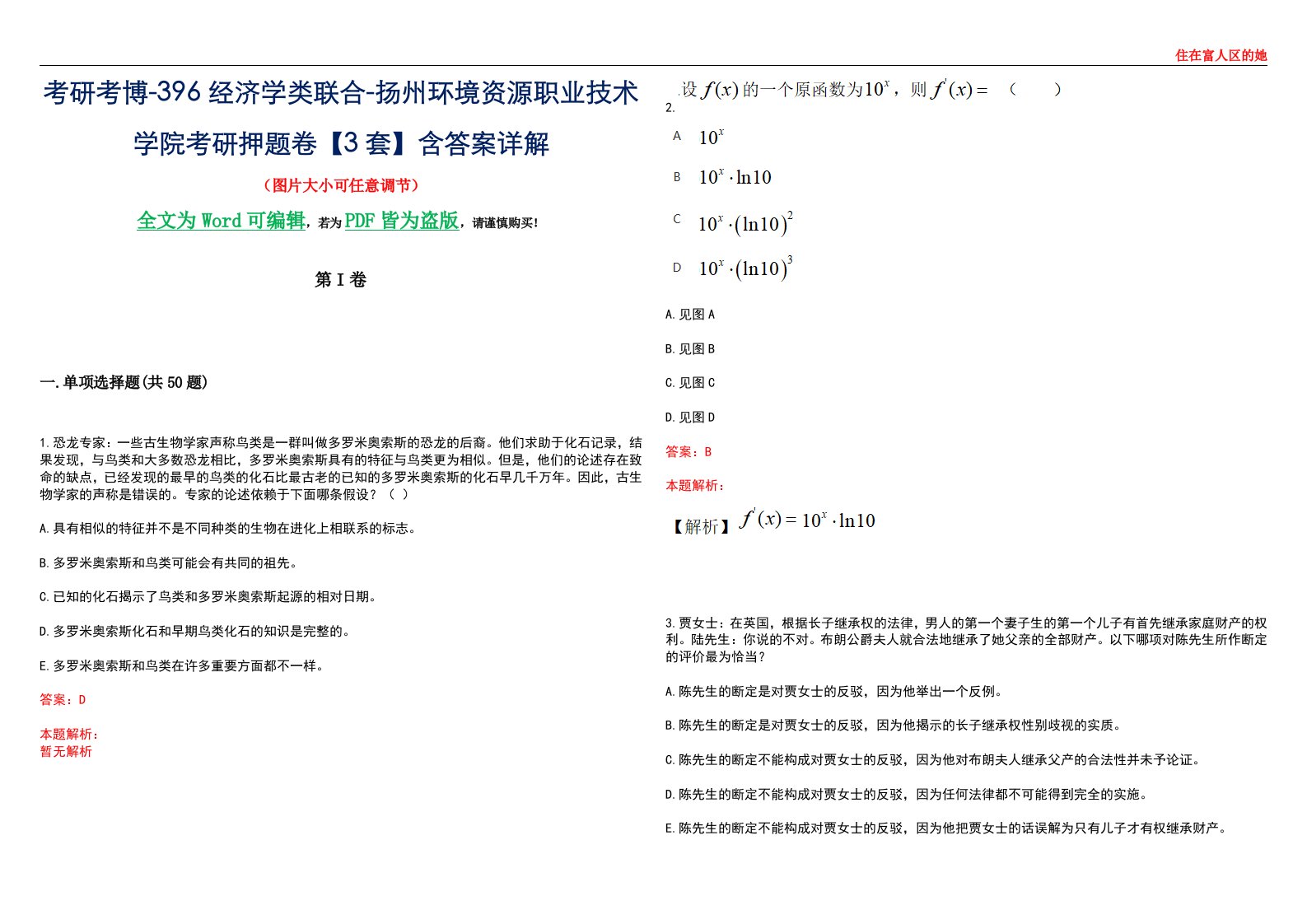This screenshot has height=924, width=1307.
Task: Select question 3 option A 举出一个反例
Action: (x=834, y=692)
